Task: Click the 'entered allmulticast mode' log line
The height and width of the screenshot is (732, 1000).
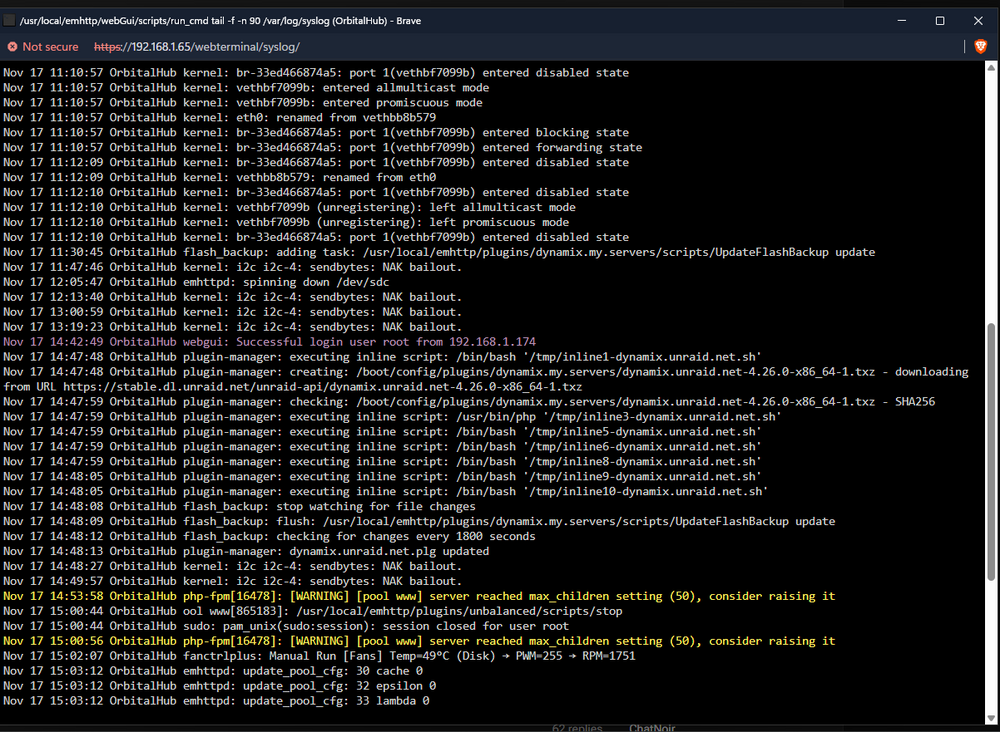Action: point(246,87)
